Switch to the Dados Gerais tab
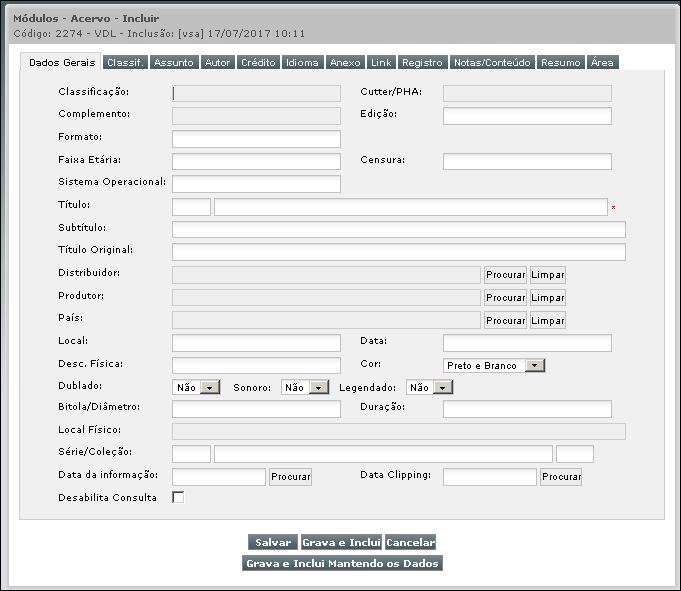Image resolution: width=681 pixels, height=591 pixels. (x=61, y=62)
